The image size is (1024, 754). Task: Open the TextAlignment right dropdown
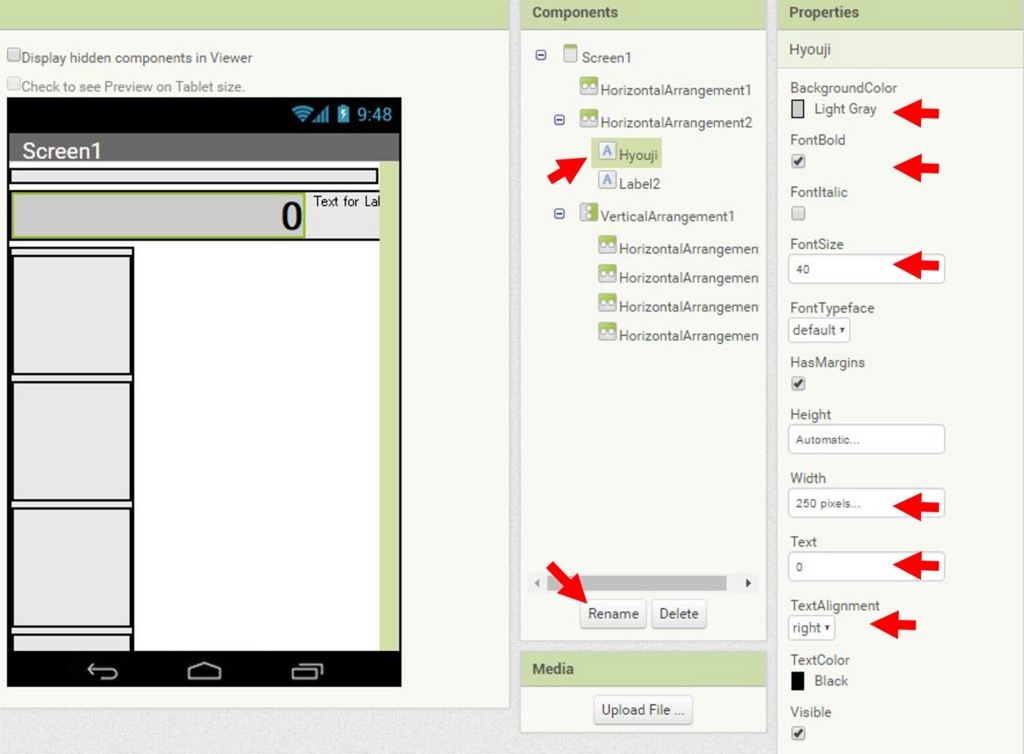pos(811,628)
